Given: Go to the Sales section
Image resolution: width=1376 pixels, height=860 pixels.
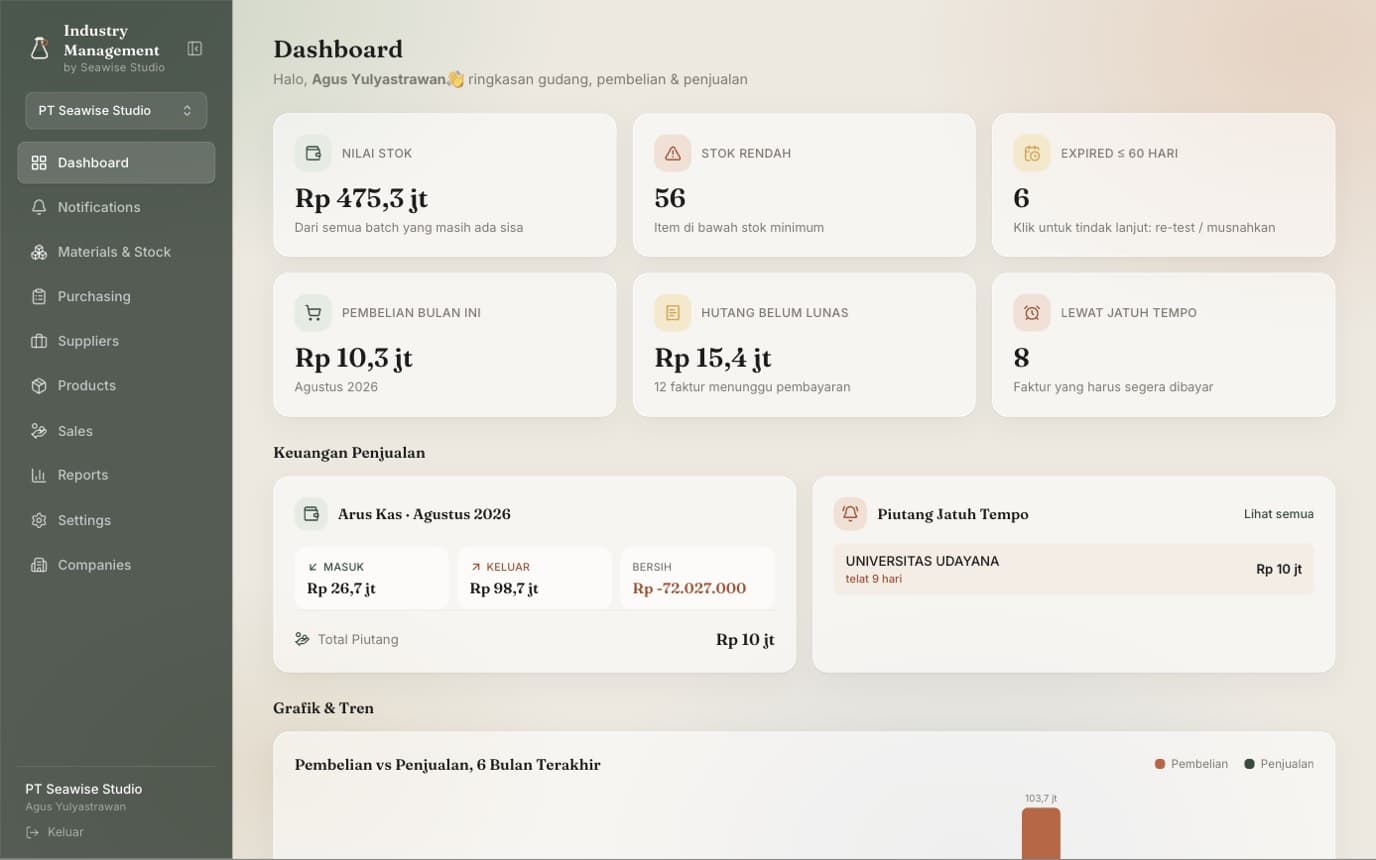Looking at the screenshot, I should pos(116,431).
